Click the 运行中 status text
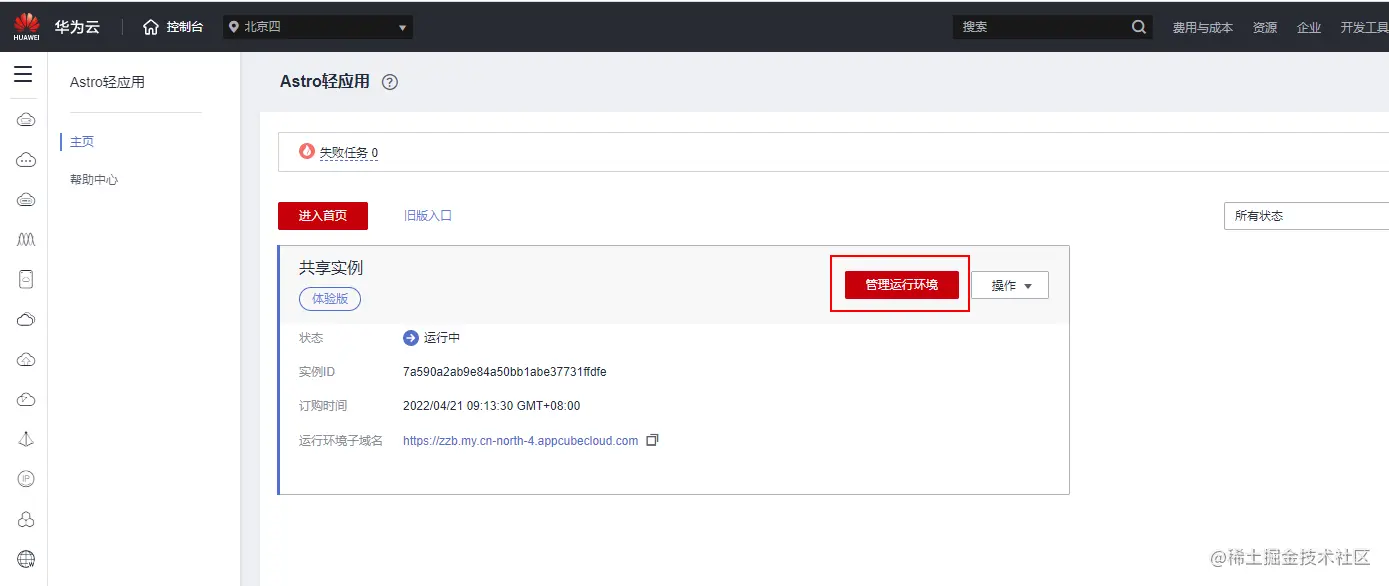The image size is (1389, 586). 442,338
